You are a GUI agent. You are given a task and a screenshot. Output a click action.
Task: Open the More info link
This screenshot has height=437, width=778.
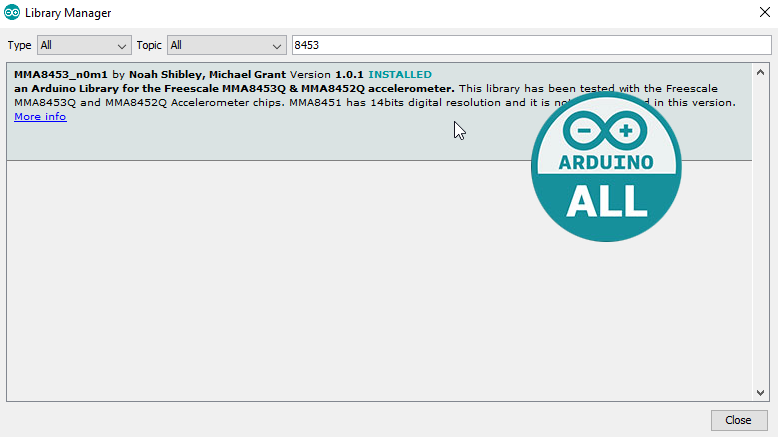(x=40, y=117)
